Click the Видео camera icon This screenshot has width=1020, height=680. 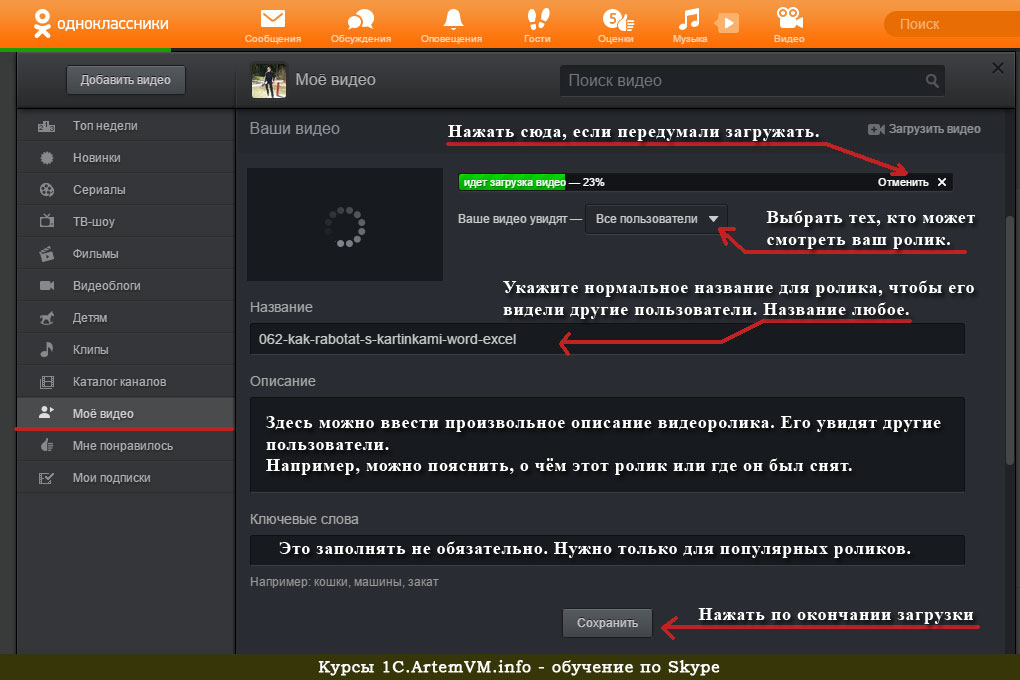click(x=788, y=20)
